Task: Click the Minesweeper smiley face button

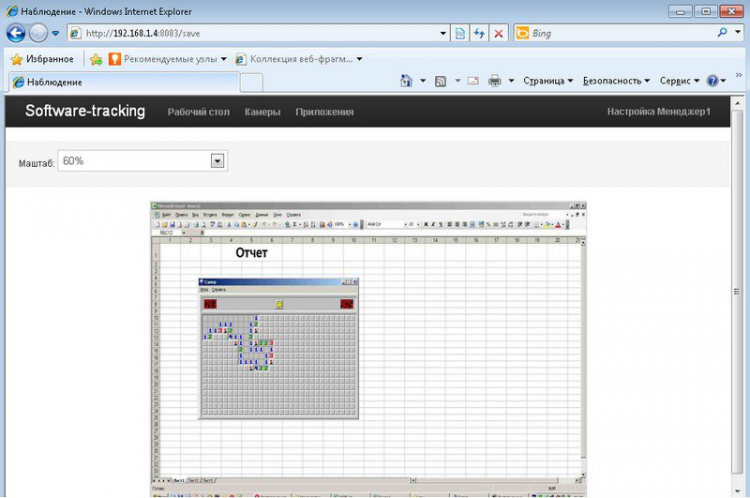Action: tap(279, 304)
